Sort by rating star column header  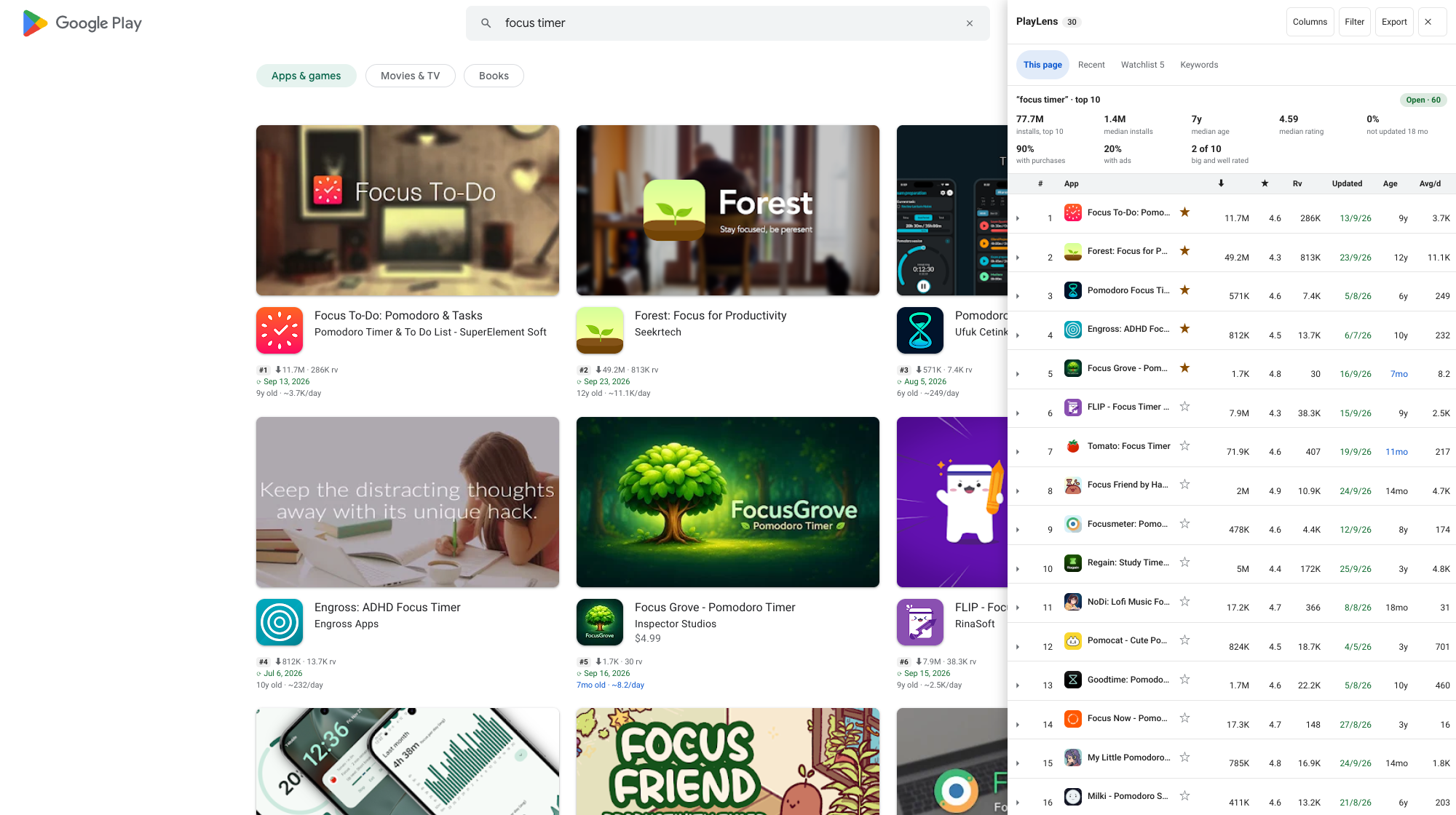click(x=1265, y=183)
